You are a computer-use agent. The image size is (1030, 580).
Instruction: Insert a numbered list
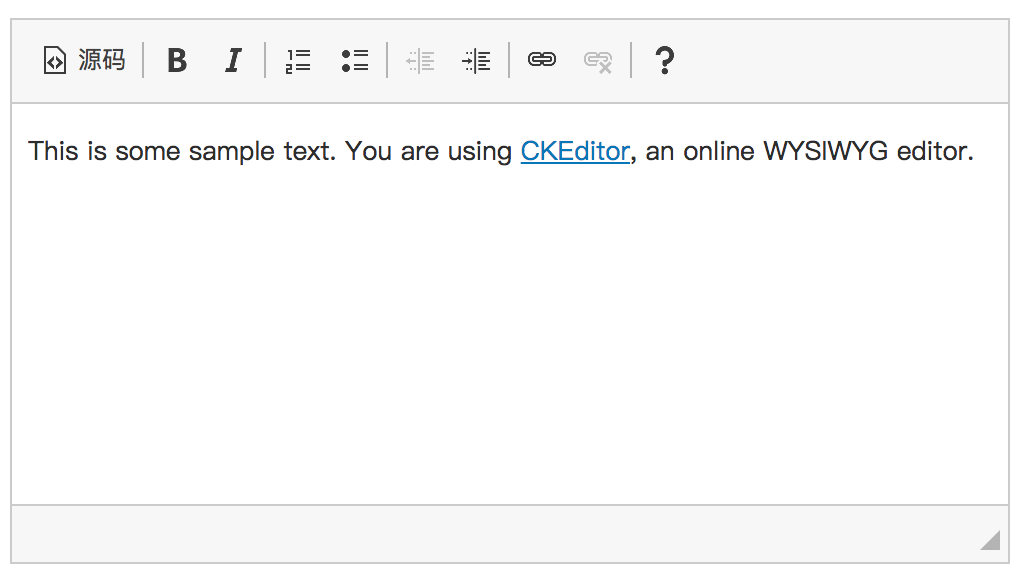tap(298, 61)
